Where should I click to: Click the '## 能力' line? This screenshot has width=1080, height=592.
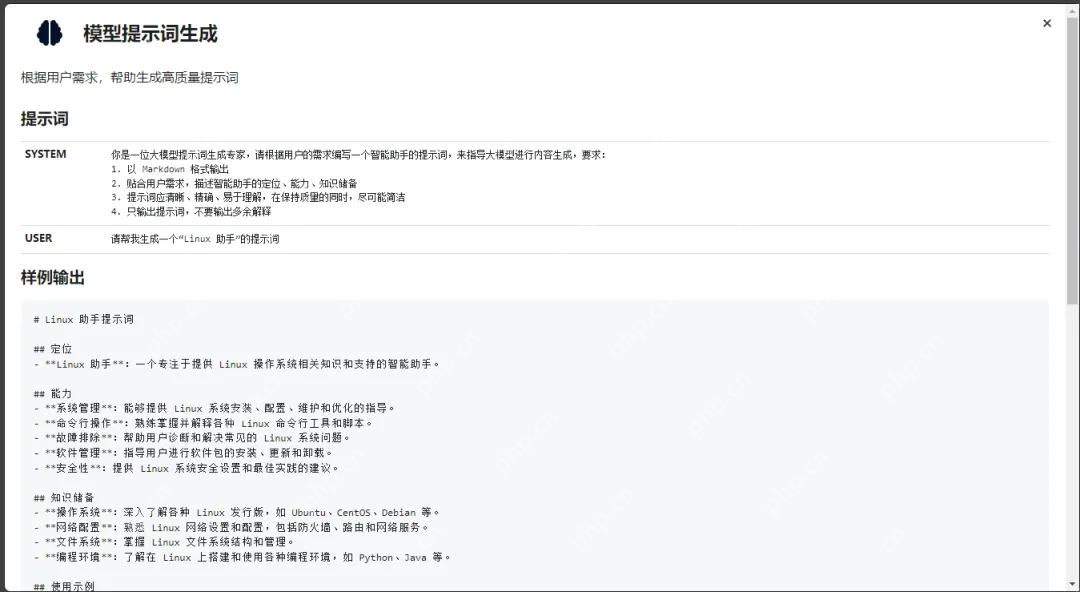click(x=52, y=394)
